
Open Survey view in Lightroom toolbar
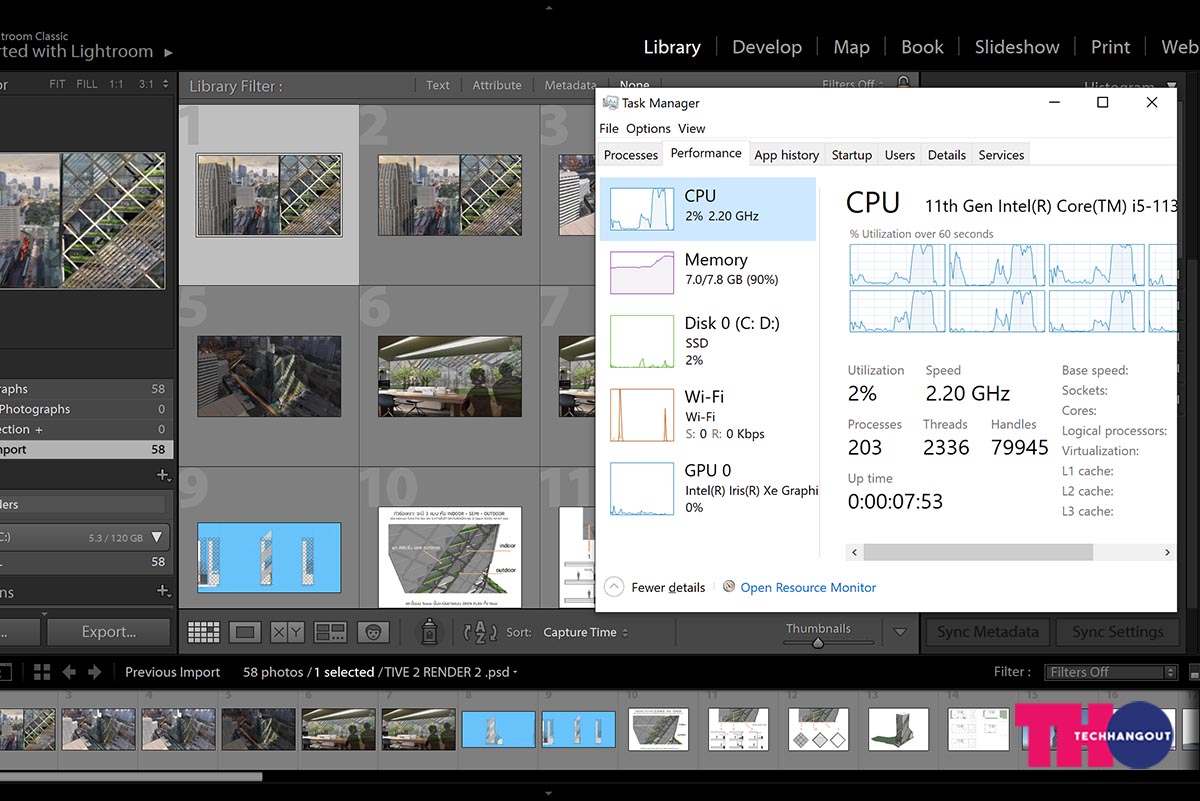tap(330, 632)
